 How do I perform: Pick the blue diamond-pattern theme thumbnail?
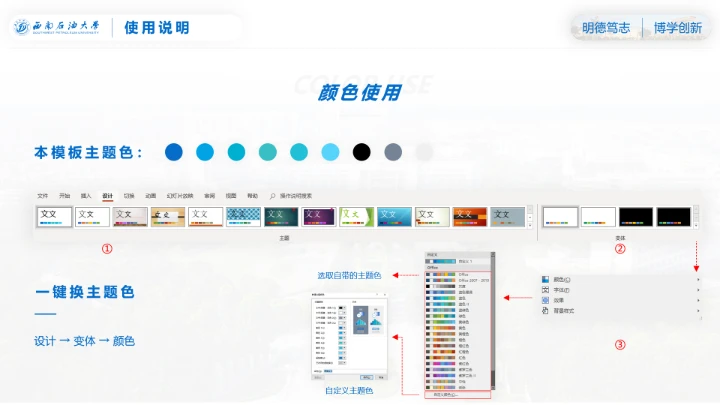click(243, 217)
